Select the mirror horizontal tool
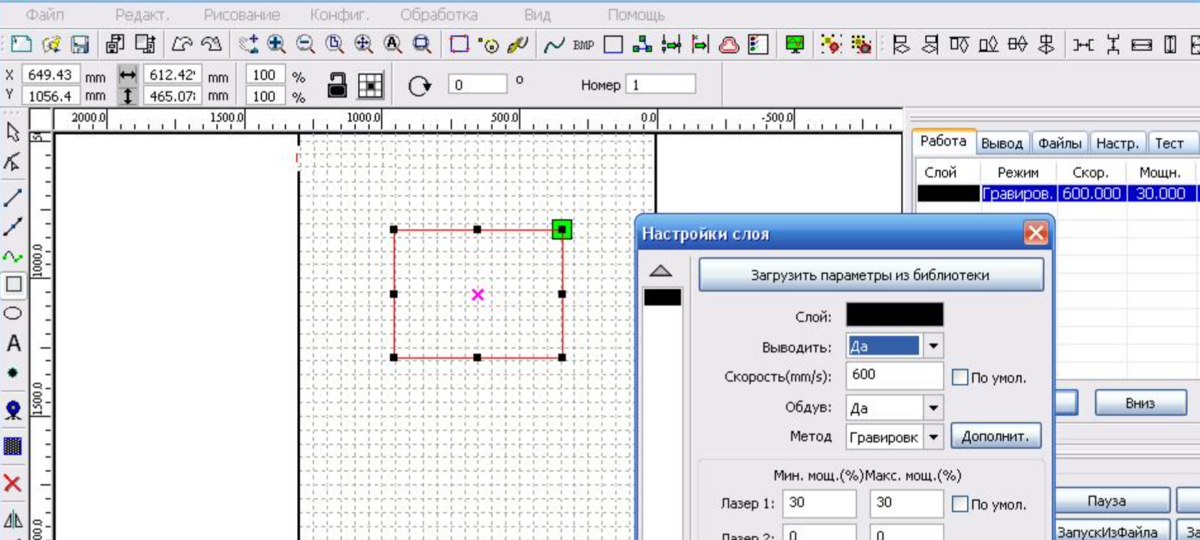The height and width of the screenshot is (540, 1200). coord(13,519)
